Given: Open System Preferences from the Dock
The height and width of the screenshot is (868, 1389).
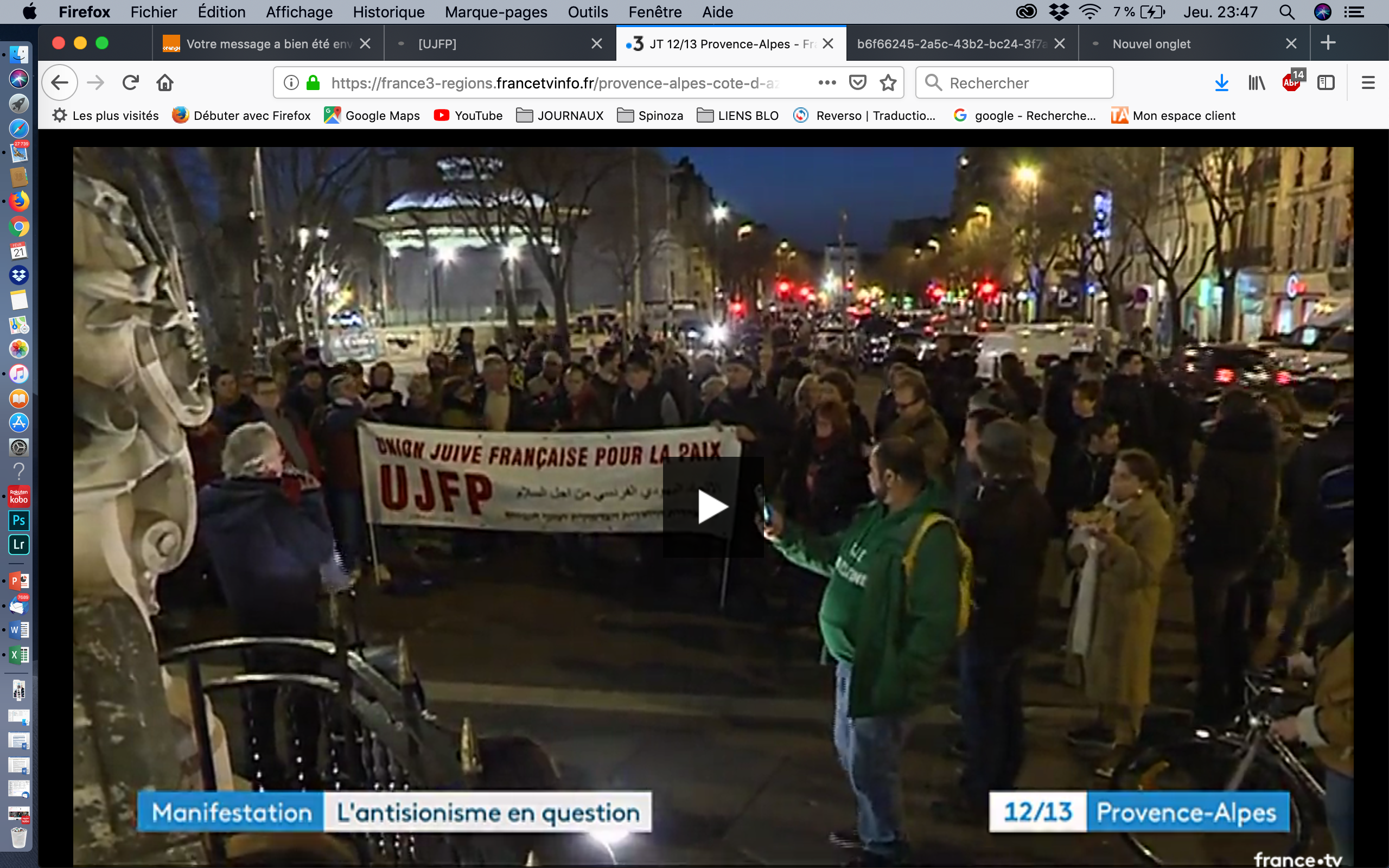Looking at the screenshot, I should coord(19,447).
